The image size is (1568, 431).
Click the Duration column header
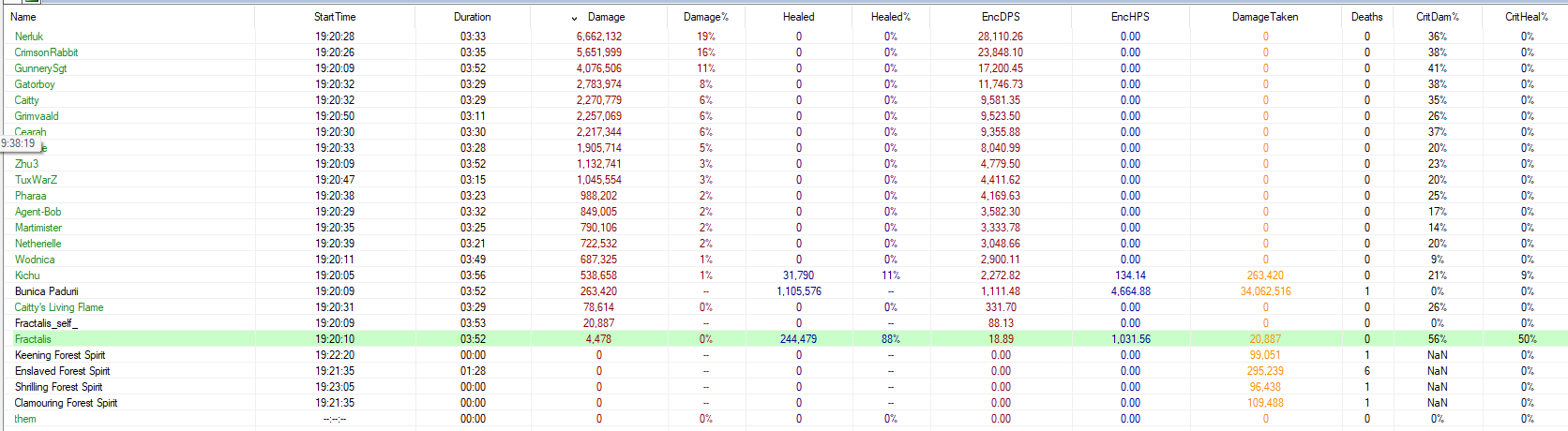pos(472,17)
